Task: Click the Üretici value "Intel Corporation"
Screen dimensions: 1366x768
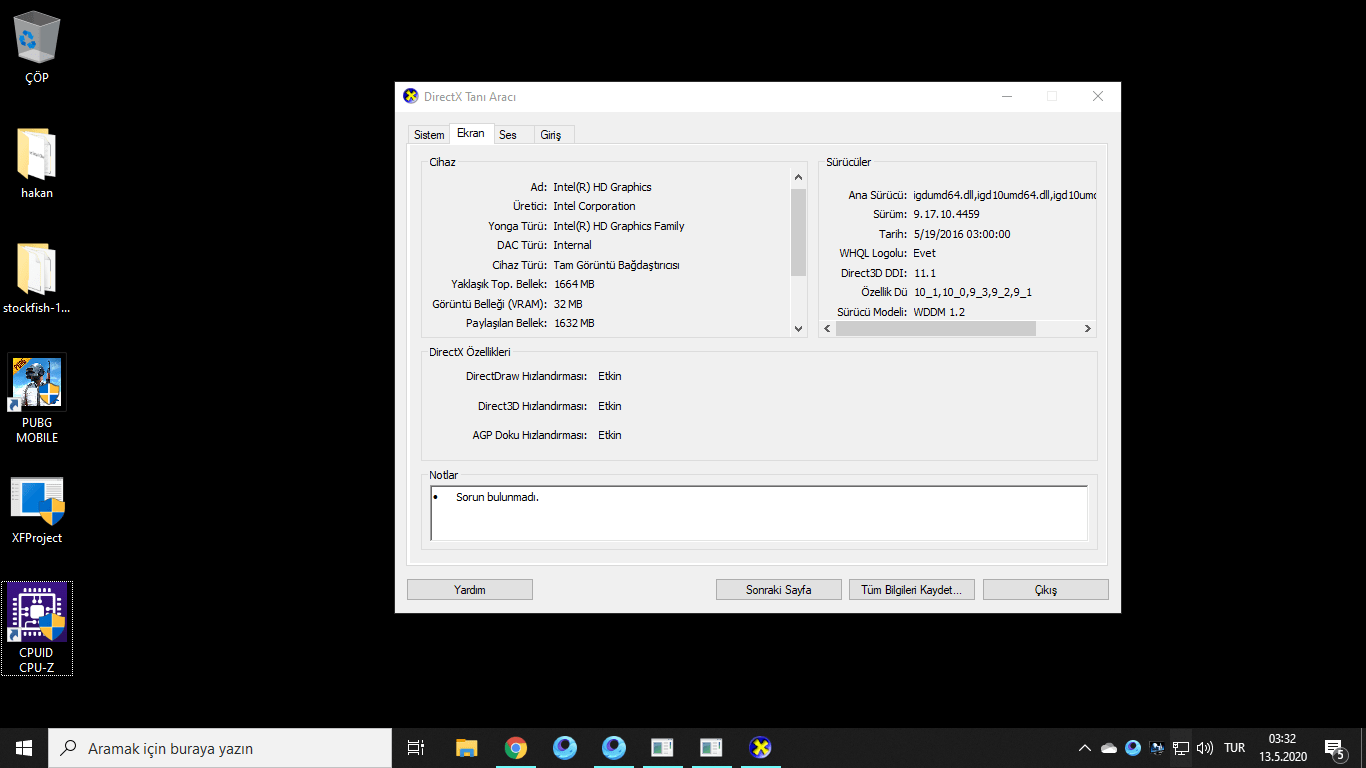Action: click(594, 206)
